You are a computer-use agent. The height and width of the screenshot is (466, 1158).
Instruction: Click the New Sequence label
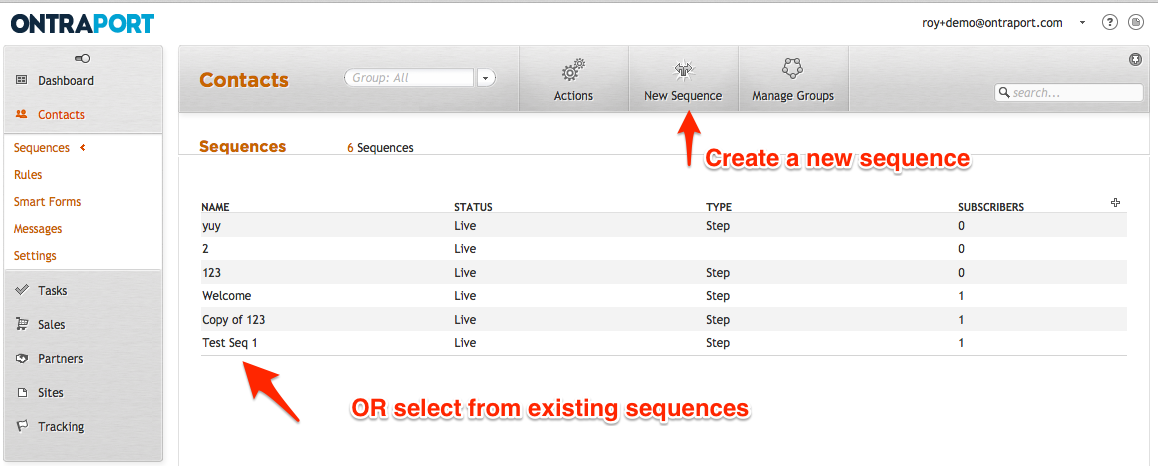683,96
